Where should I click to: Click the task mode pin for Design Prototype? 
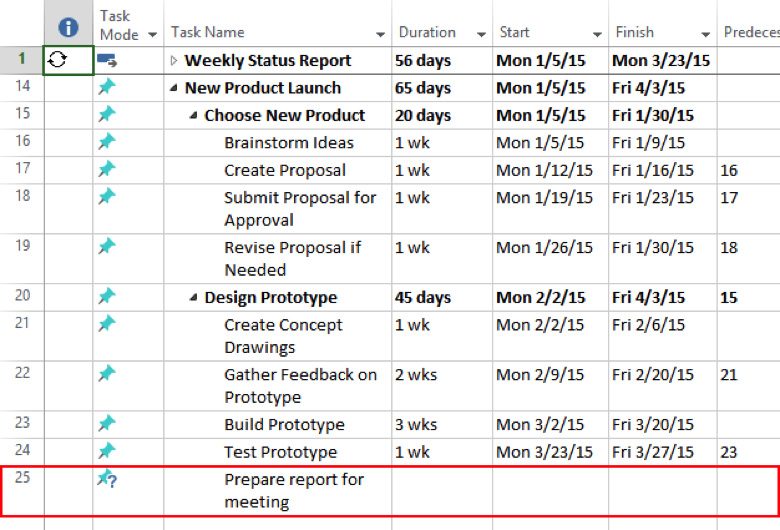[107, 297]
